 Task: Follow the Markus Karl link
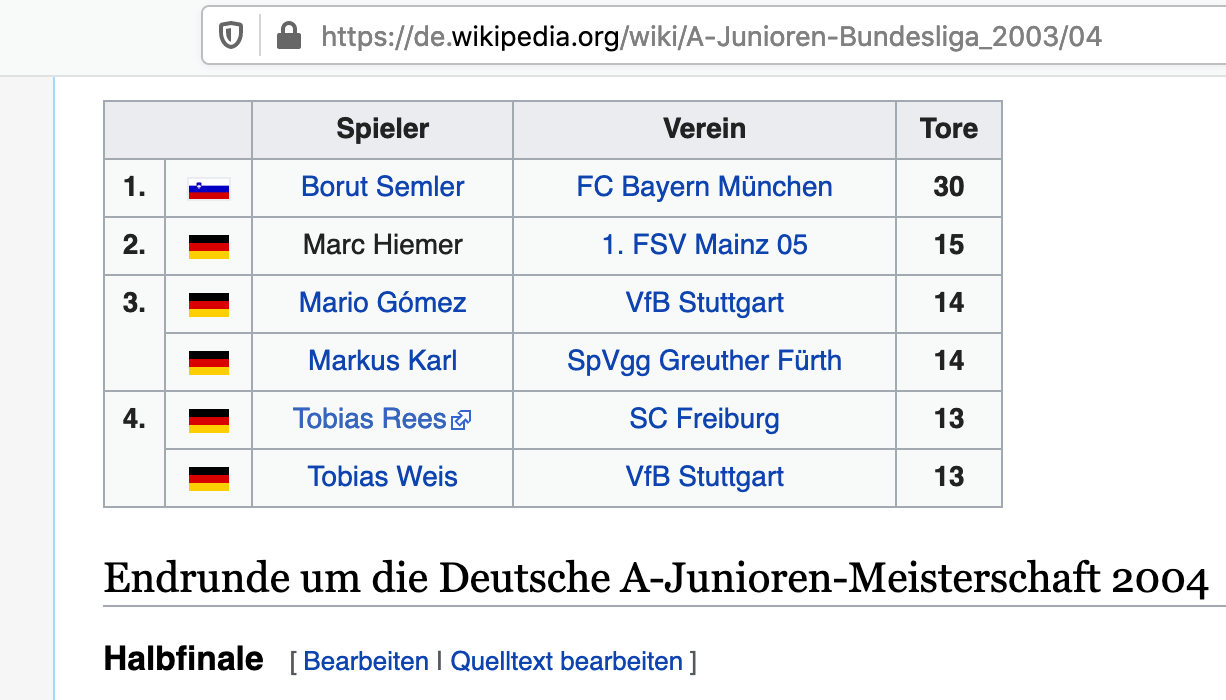pos(383,361)
